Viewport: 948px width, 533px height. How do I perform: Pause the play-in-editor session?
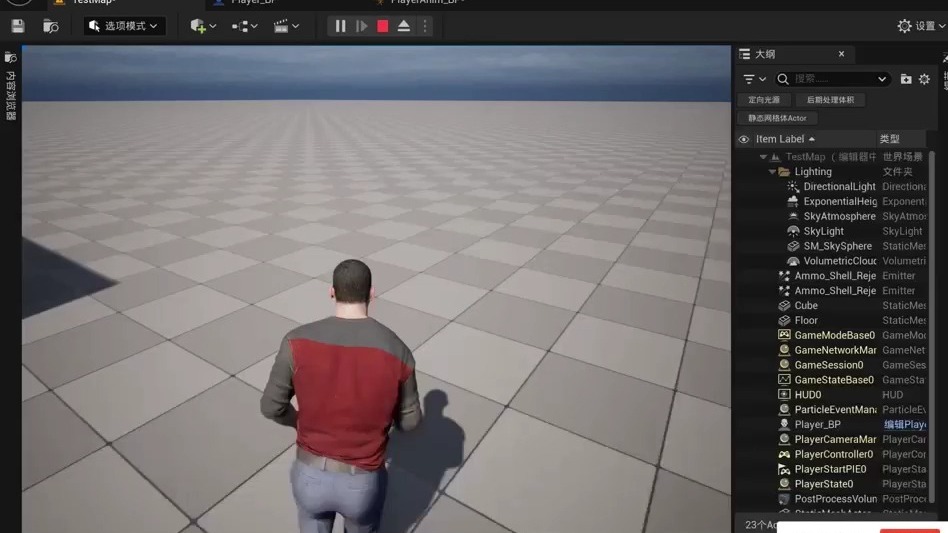pos(340,26)
